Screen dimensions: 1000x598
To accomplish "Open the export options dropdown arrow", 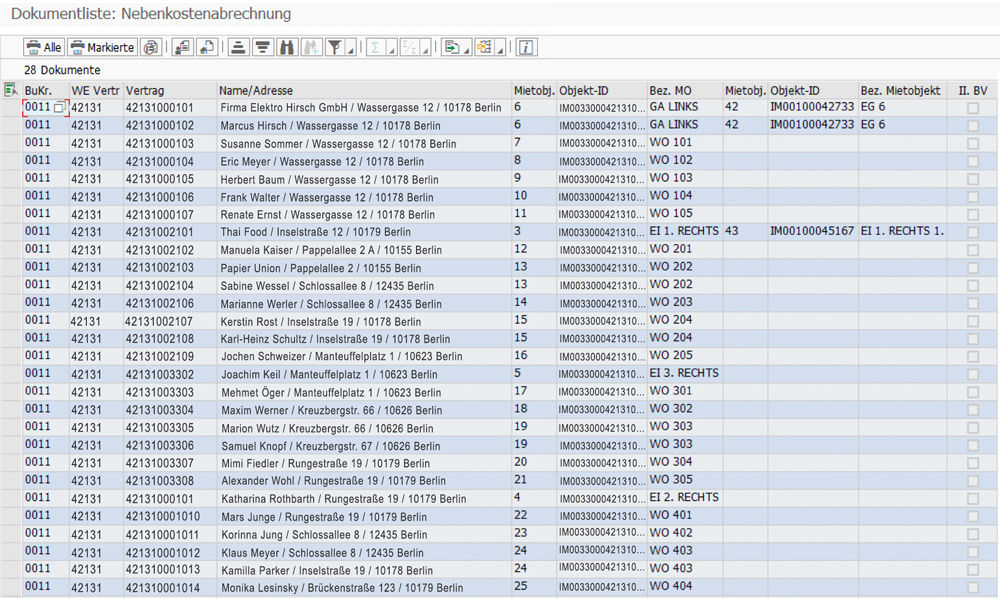I will click(467, 50).
